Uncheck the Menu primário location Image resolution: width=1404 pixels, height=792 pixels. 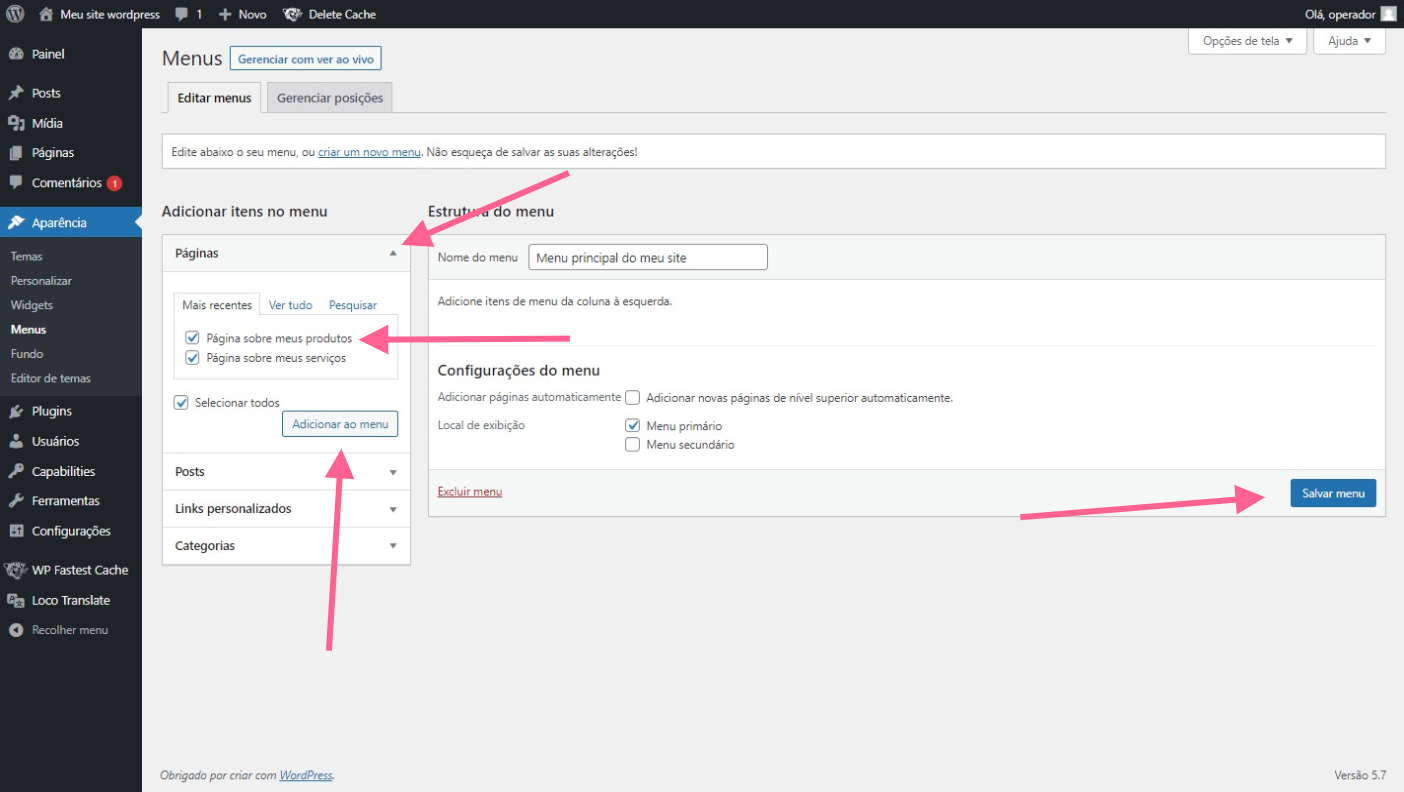tap(632, 425)
